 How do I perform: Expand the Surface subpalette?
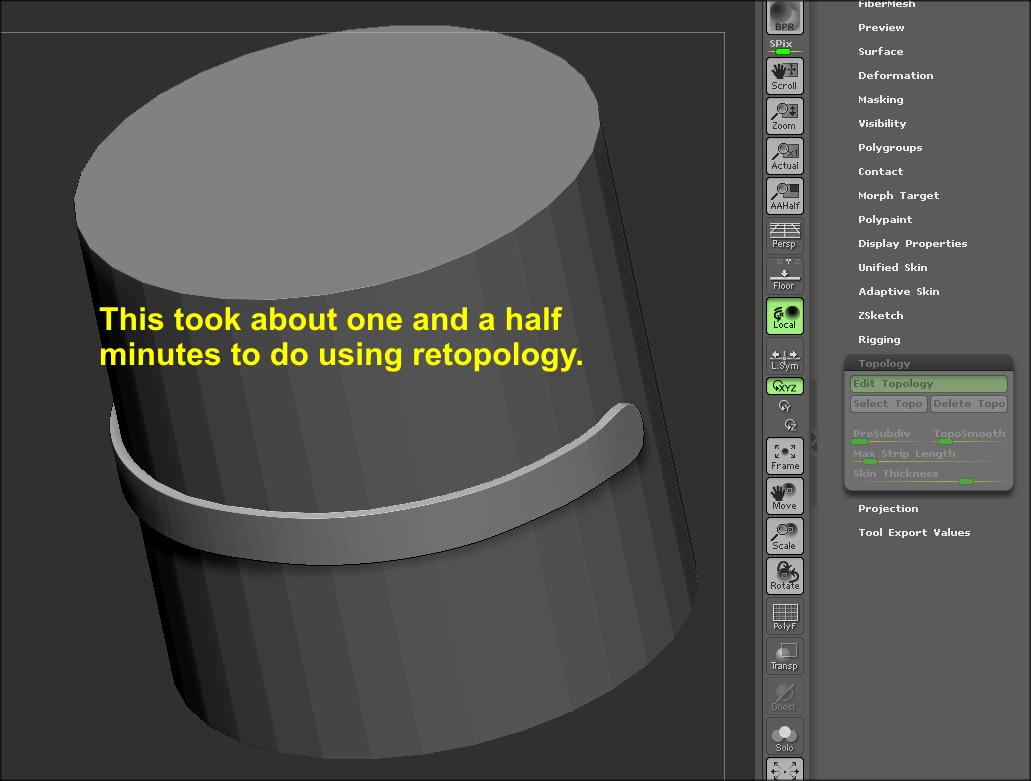point(880,51)
